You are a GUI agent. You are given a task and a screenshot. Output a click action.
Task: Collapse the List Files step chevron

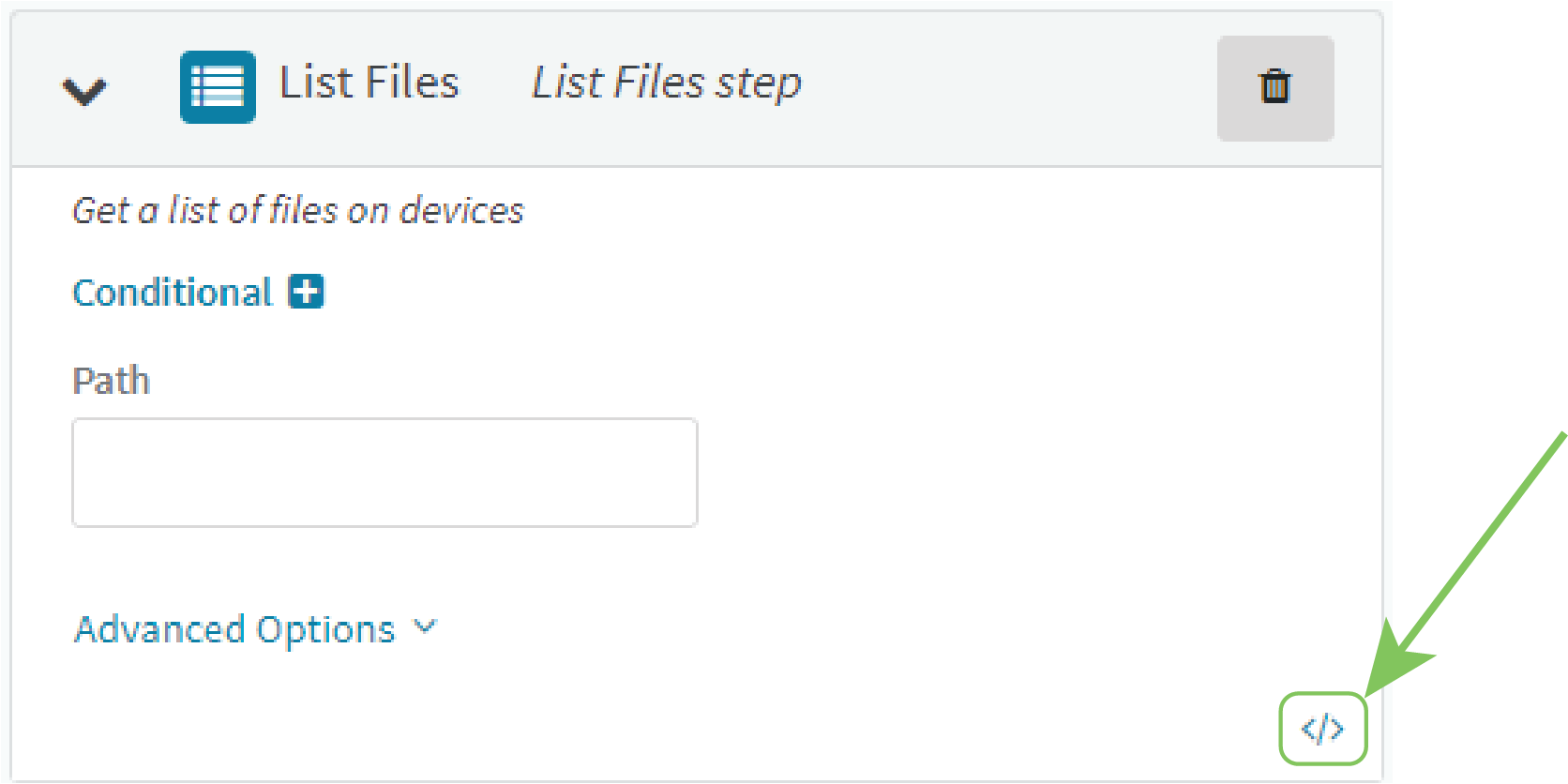(84, 90)
